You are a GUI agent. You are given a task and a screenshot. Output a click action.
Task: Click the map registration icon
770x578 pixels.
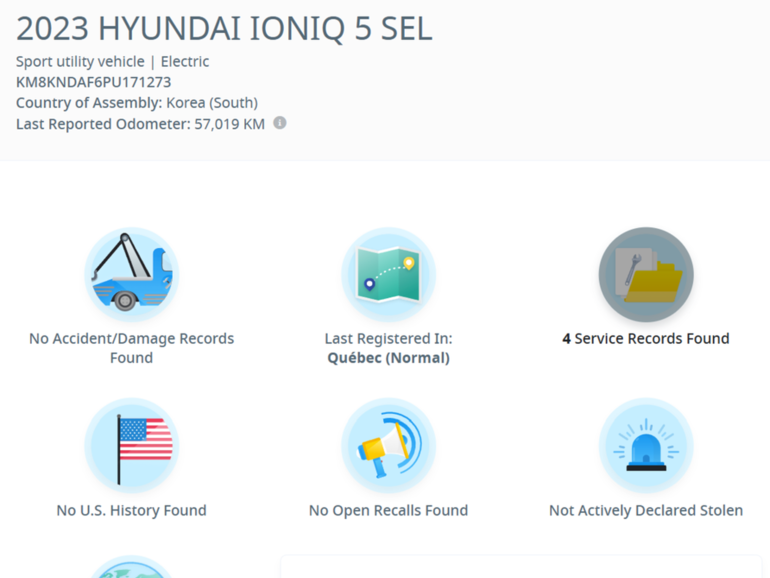(388, 274)
